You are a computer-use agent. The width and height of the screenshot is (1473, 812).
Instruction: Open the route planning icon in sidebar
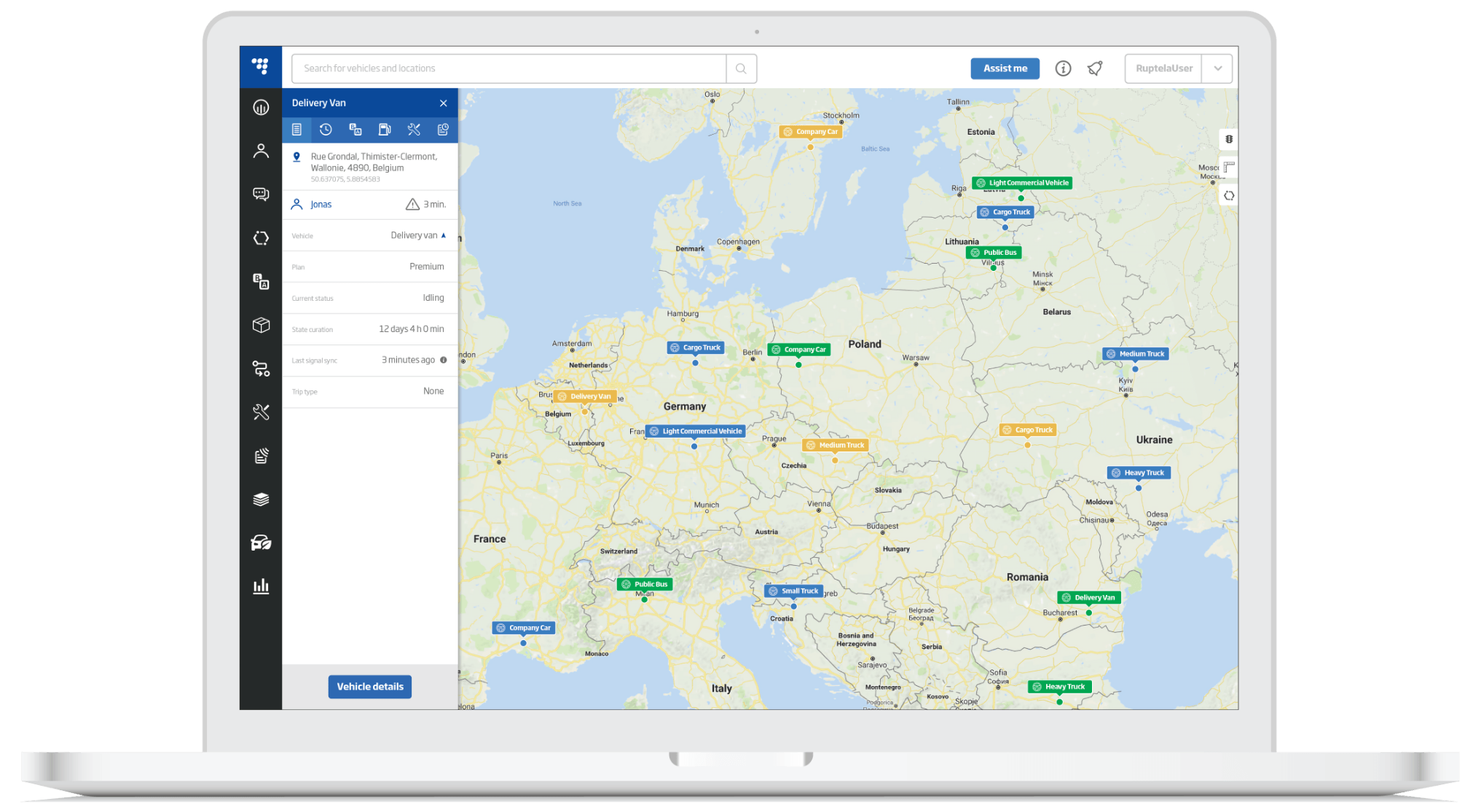click(261, 368)
